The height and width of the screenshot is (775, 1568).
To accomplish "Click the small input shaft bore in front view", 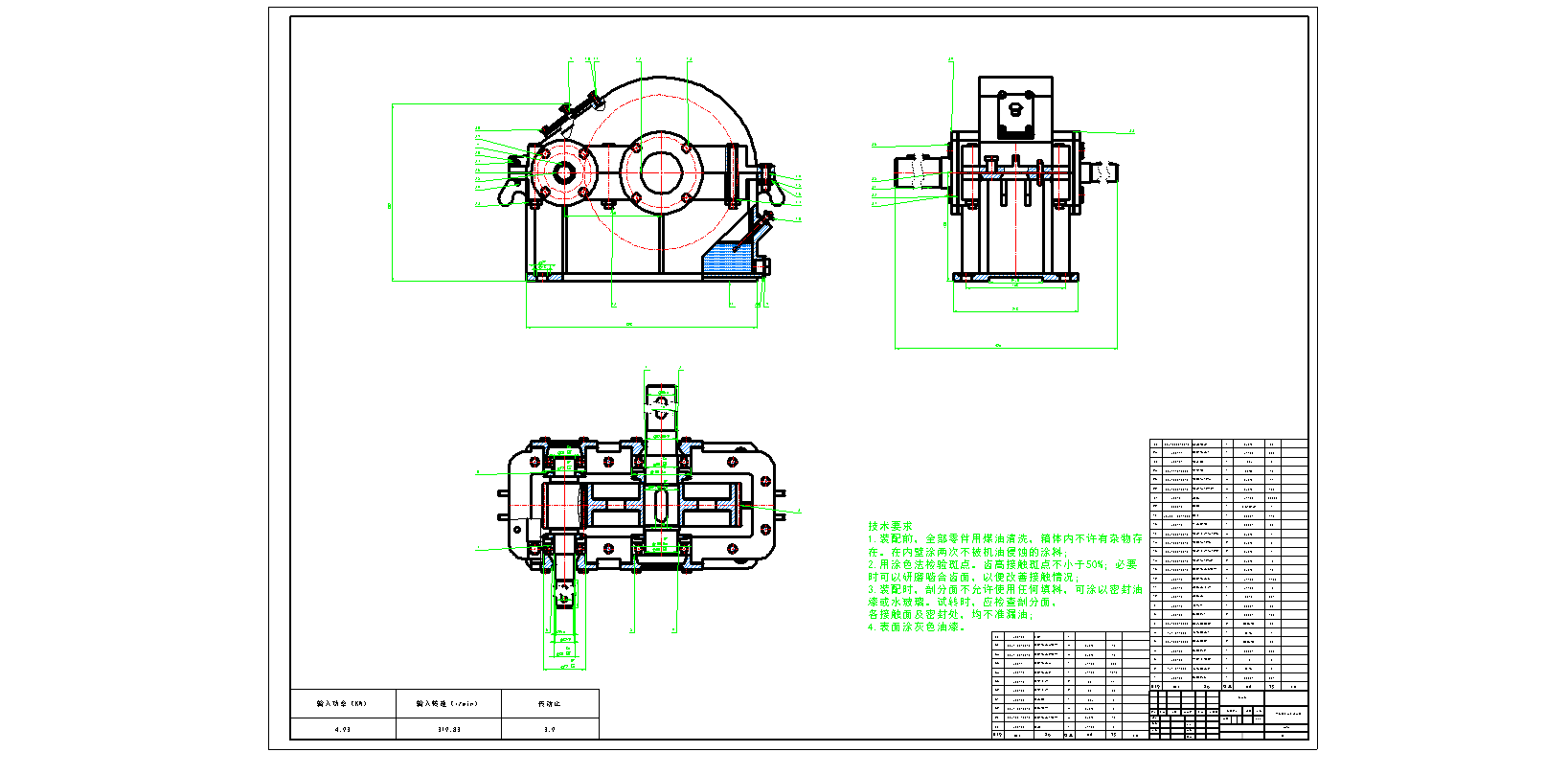I will pos(563,172).
